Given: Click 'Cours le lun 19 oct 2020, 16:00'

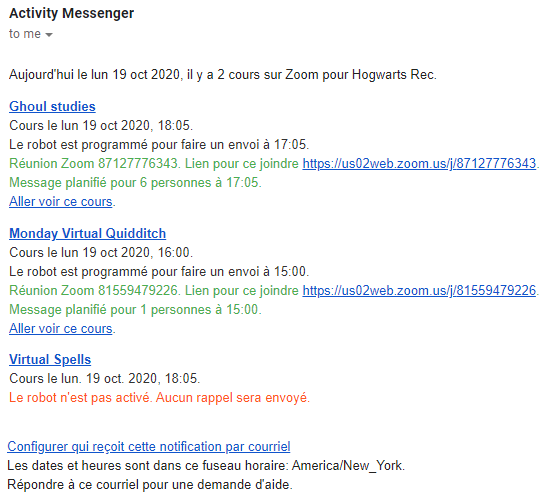Looking at the screenshot, I should point(101,252).
